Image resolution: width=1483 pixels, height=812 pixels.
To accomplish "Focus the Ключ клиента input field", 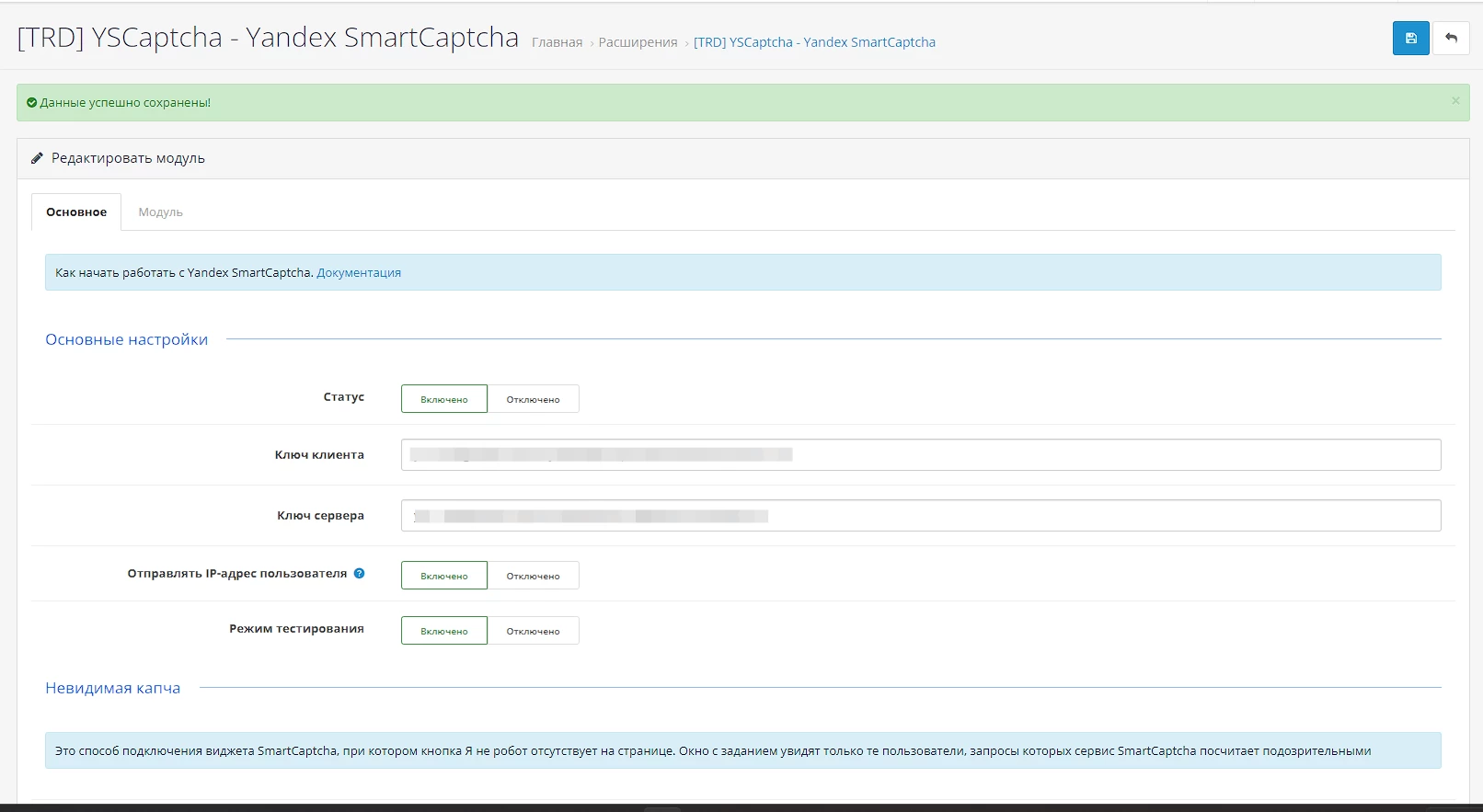I will [921, 455].
